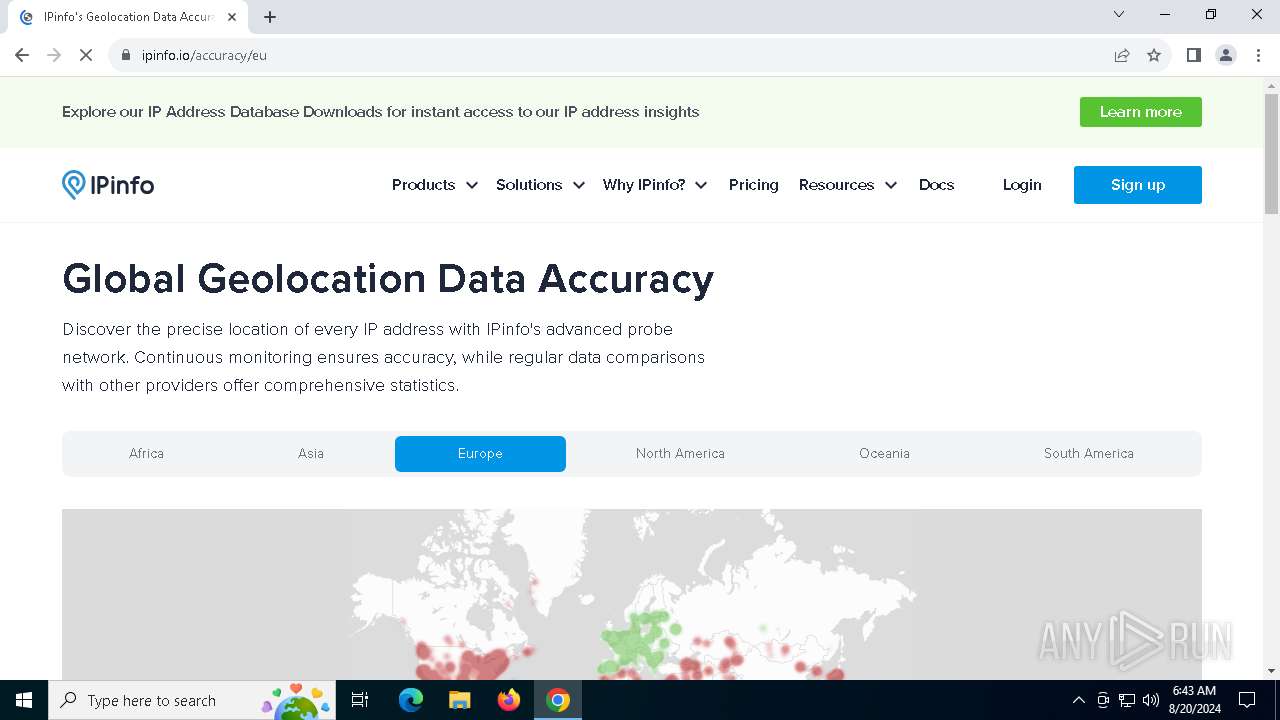
Task: Open Task View on the taskbar
Action: click(x=360, y=700)
